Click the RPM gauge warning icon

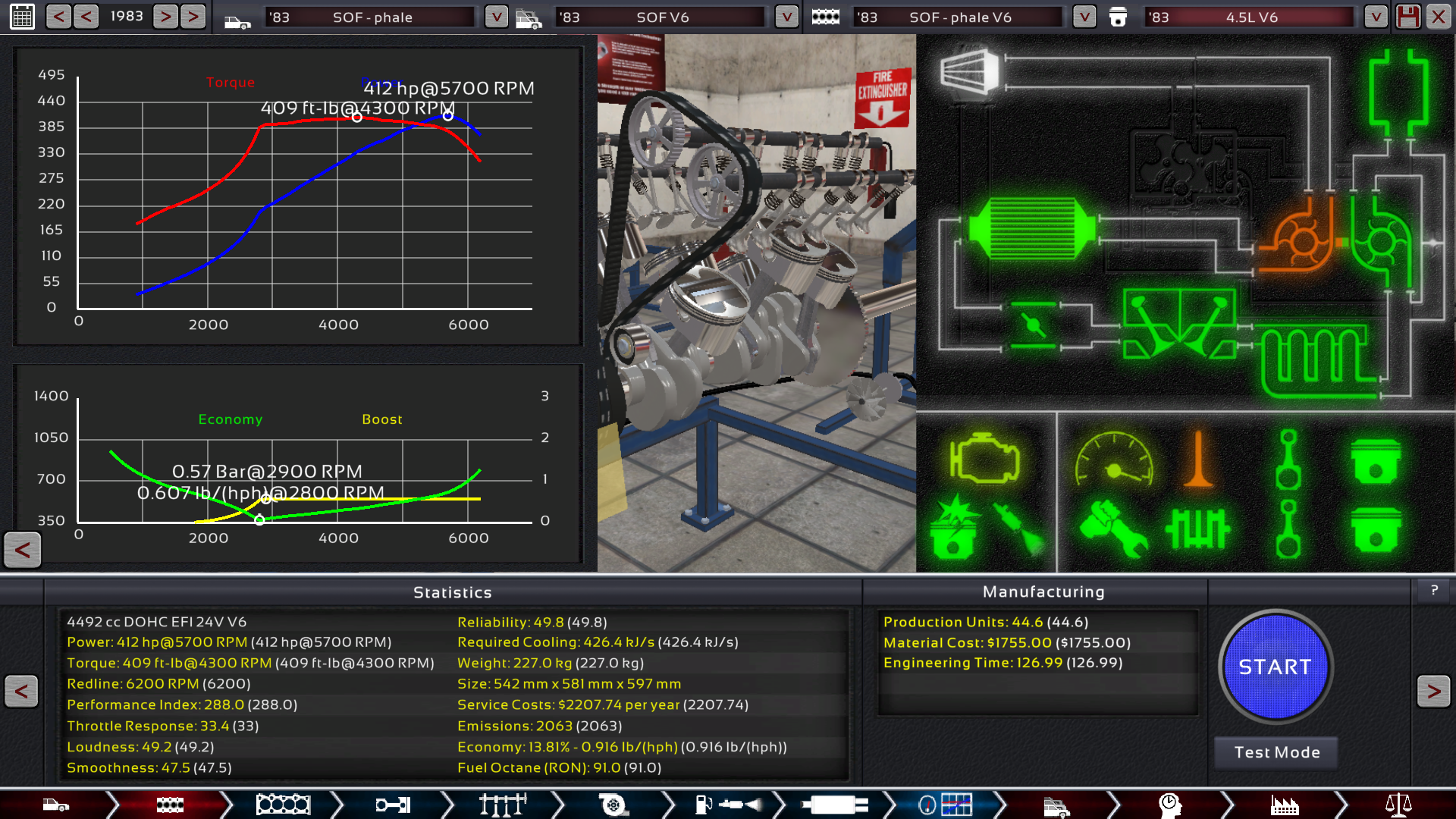[x=1113, y=460]
